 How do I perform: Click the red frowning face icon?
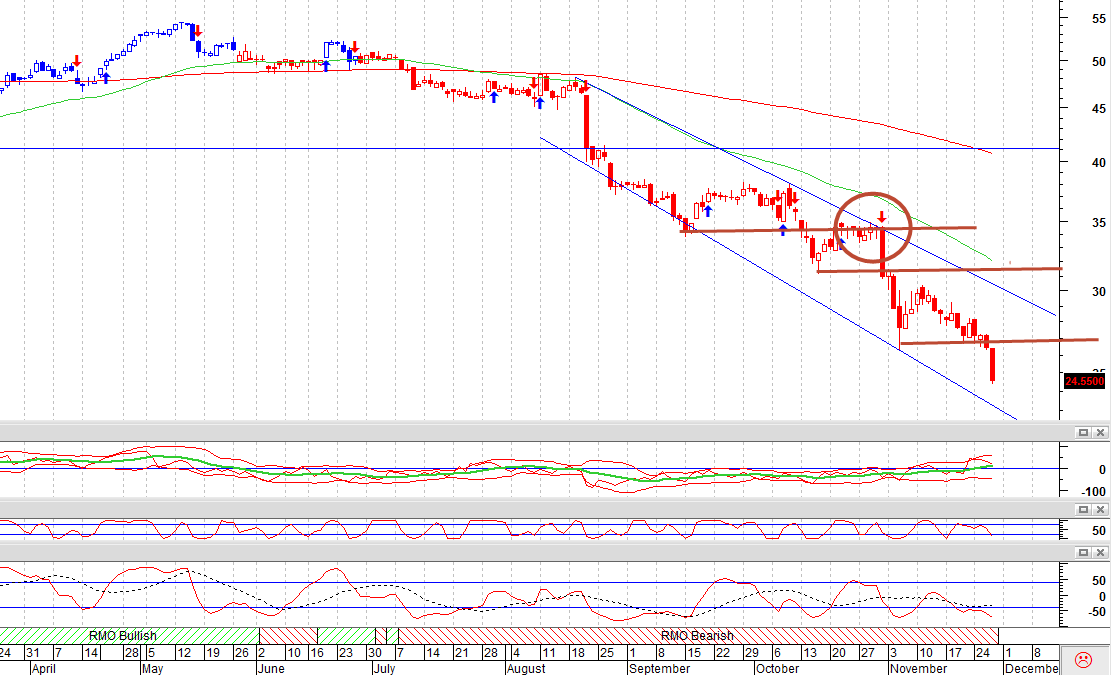pyautogui.click(x=1084, y=659)
